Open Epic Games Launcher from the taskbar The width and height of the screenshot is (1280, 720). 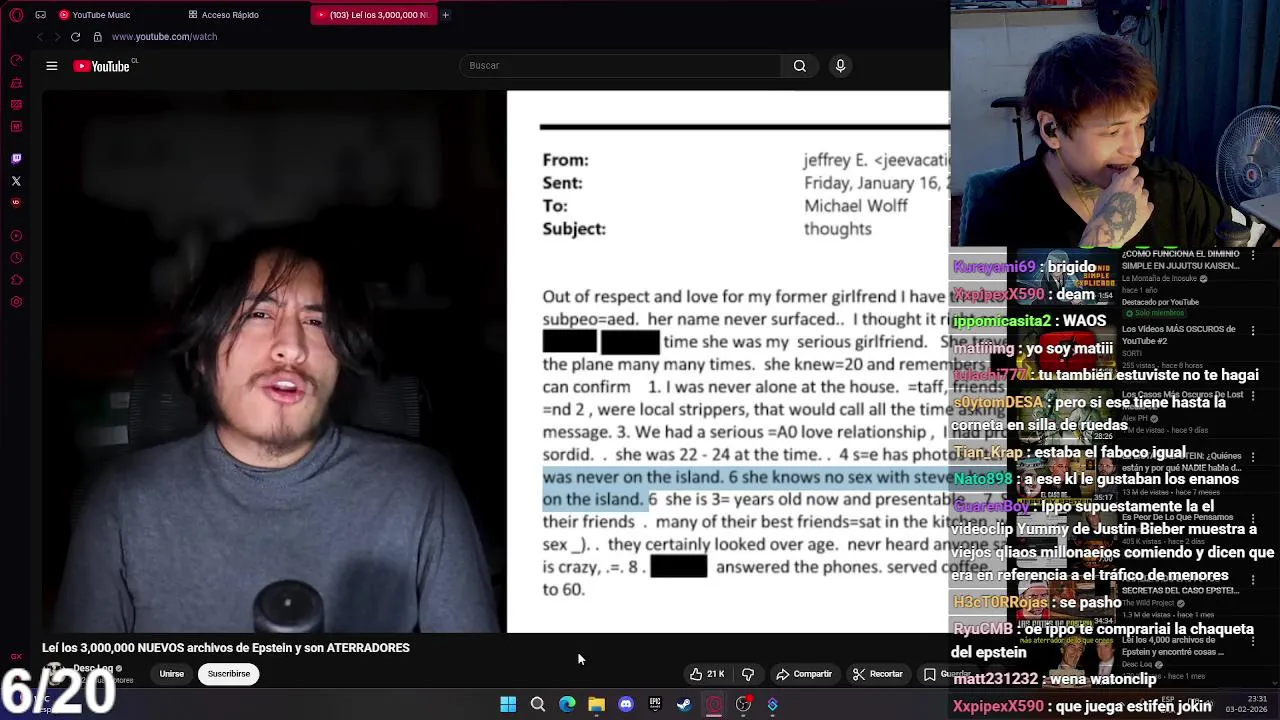[655, 705]
